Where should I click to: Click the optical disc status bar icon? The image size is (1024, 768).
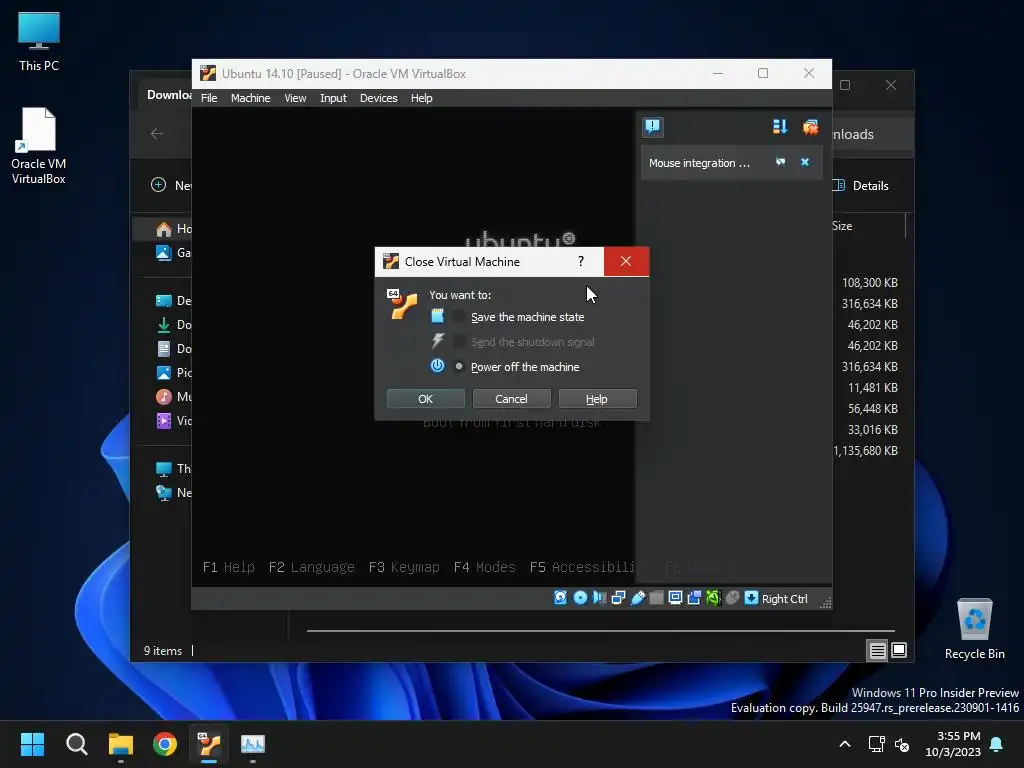(x=580, y=598)
